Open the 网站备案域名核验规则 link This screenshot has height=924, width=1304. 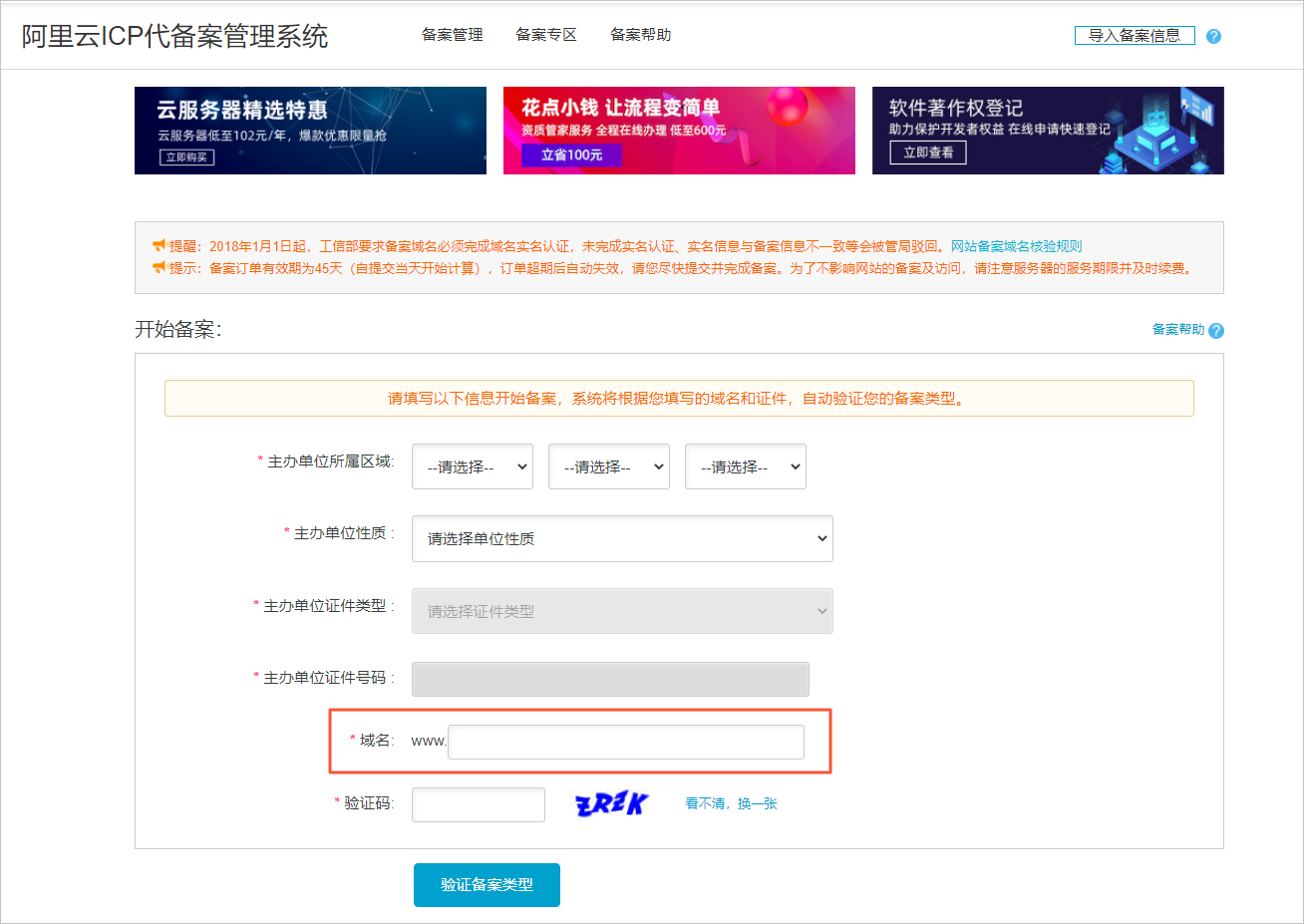coord(1018,246)
